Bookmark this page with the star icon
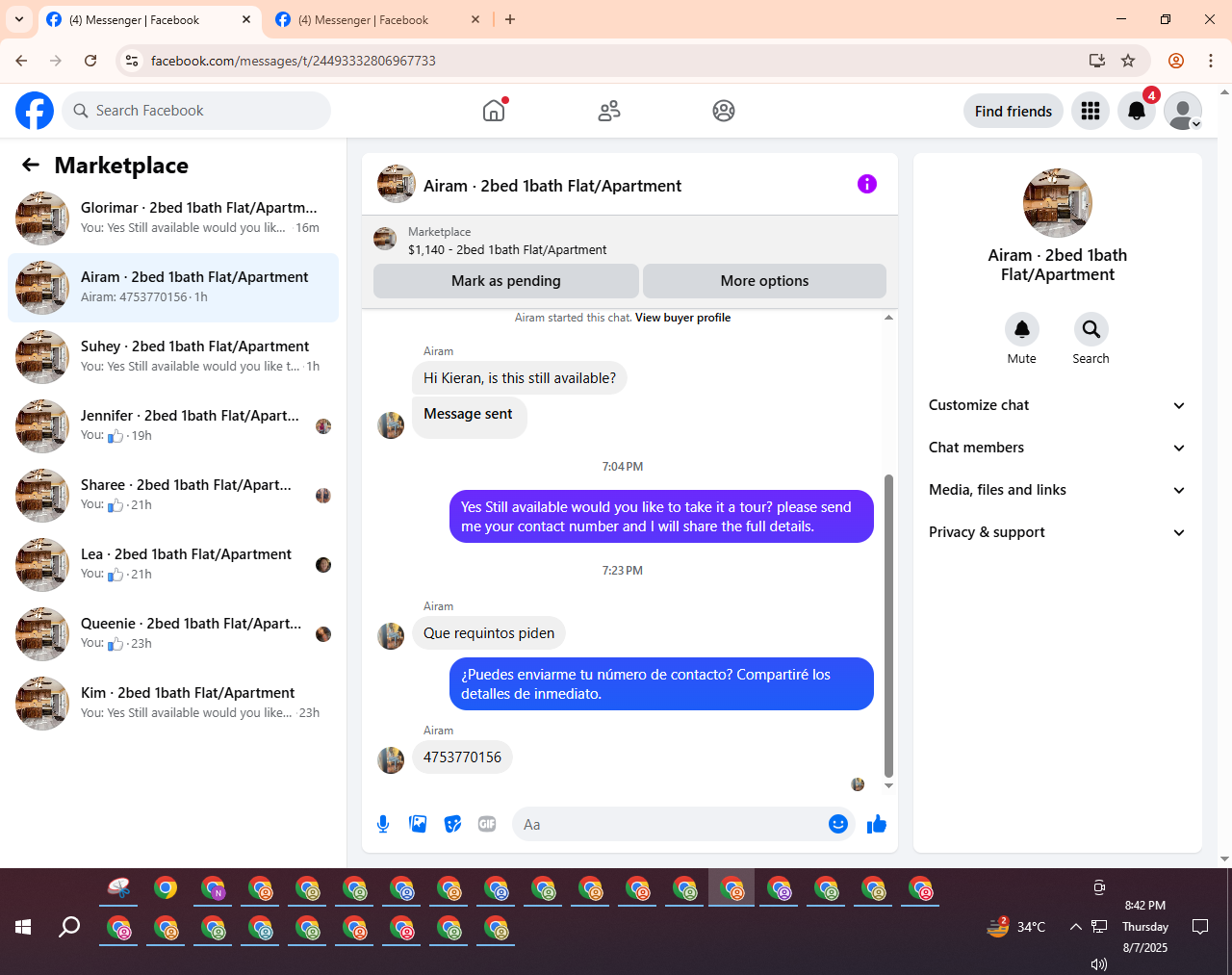Image resolution: width=1232 pixels, height=975 pixels. click(x=1128, y=61)
